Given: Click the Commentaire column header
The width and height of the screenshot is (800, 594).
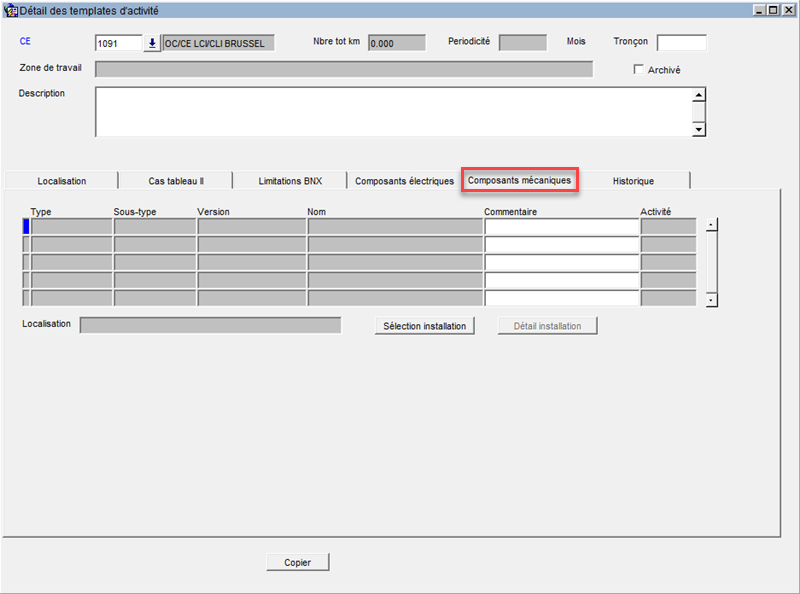Looking at the screenshot, I should click(510, 212).
